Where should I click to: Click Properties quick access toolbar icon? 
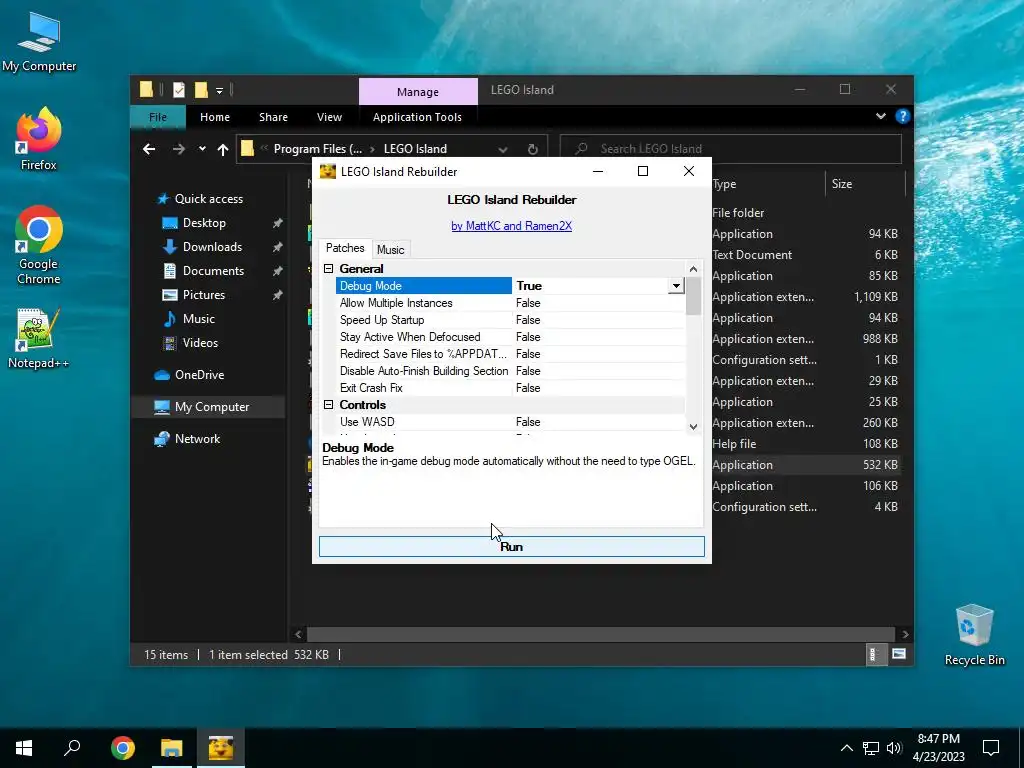pos(179,90)
